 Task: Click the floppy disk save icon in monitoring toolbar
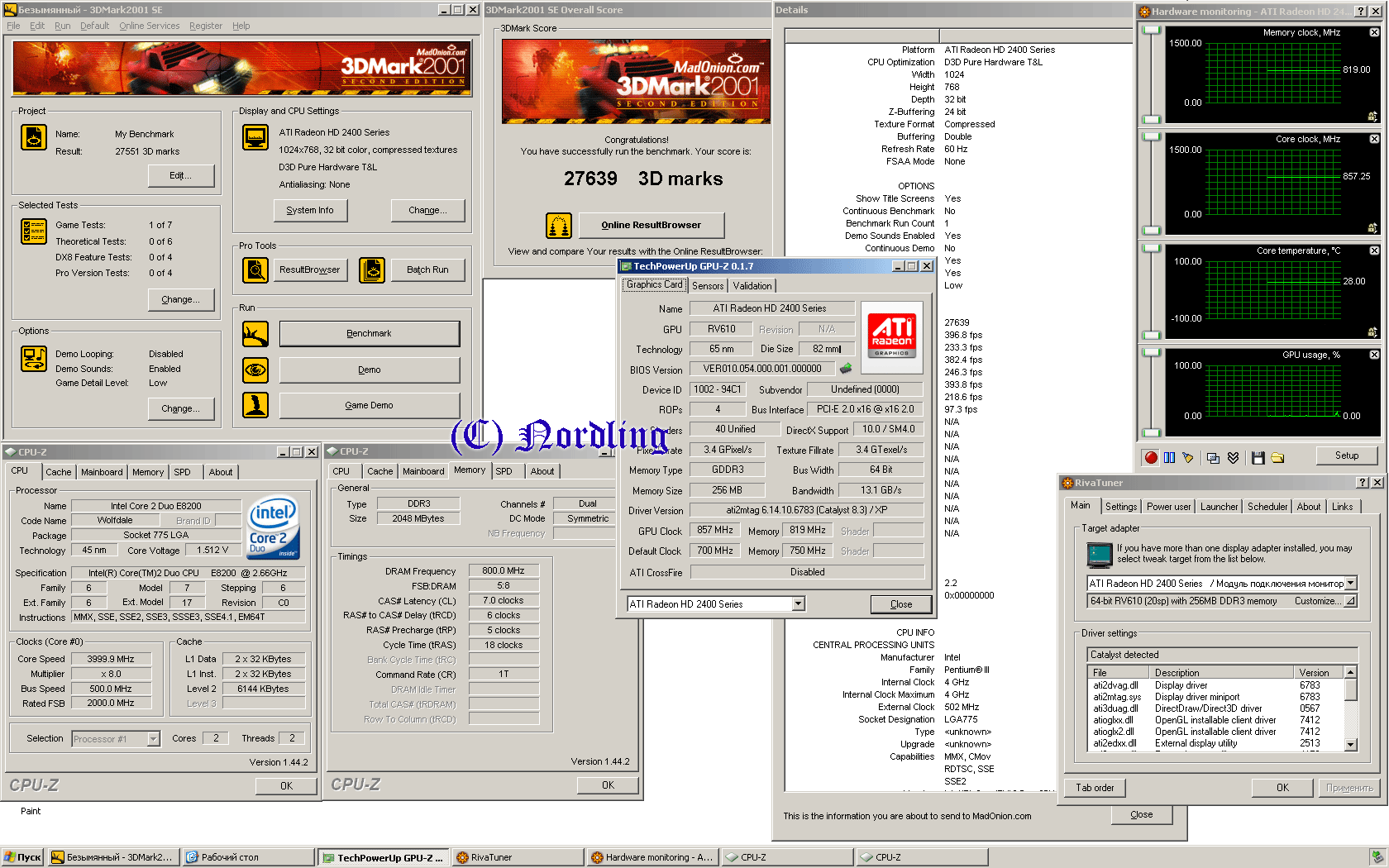coord(1258,457)
